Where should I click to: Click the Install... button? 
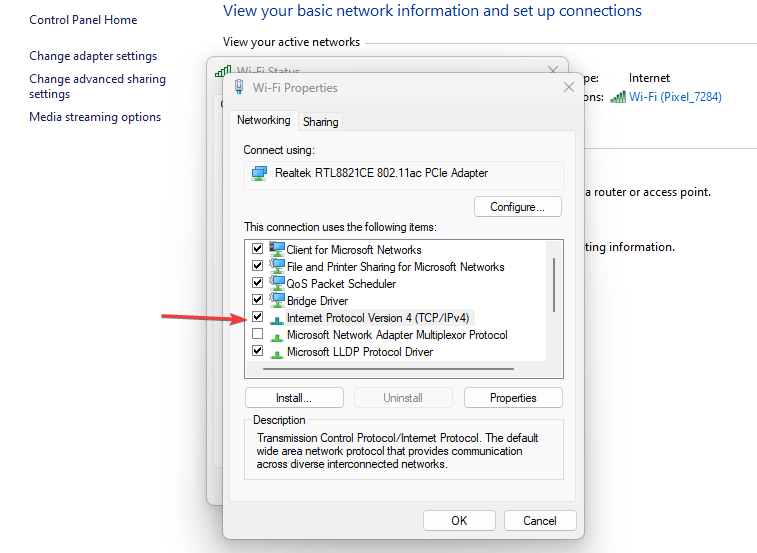[x=294, y=397]
